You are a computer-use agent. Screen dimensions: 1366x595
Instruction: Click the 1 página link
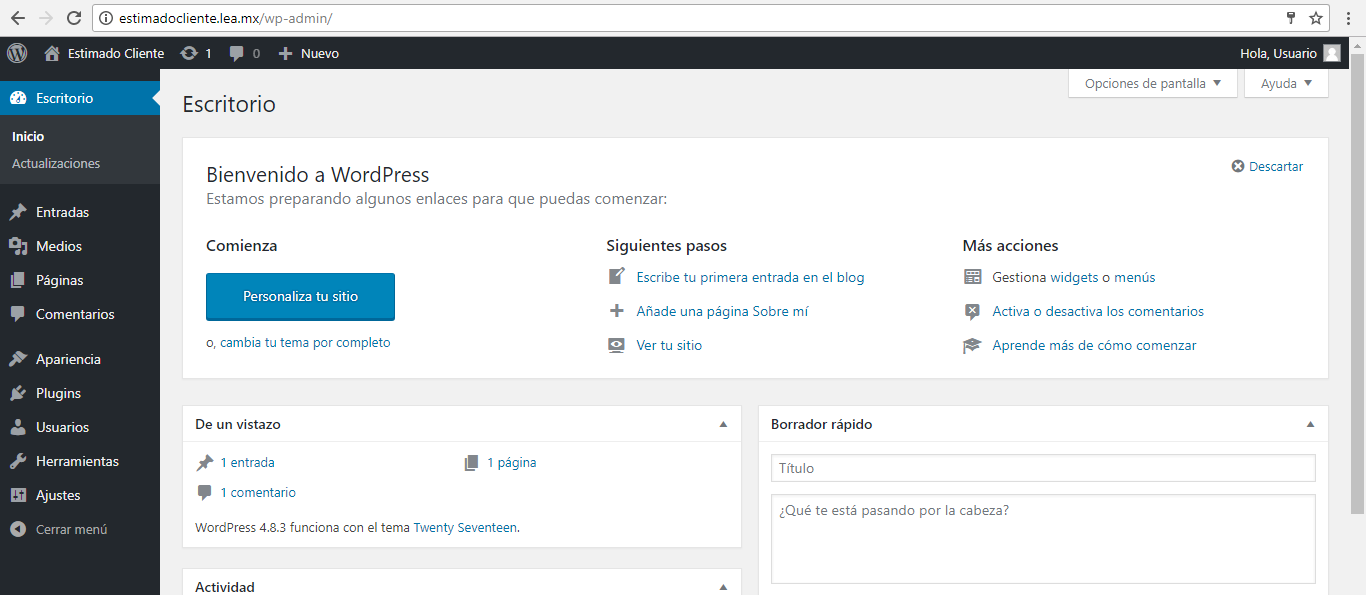[x=511, y=462]
